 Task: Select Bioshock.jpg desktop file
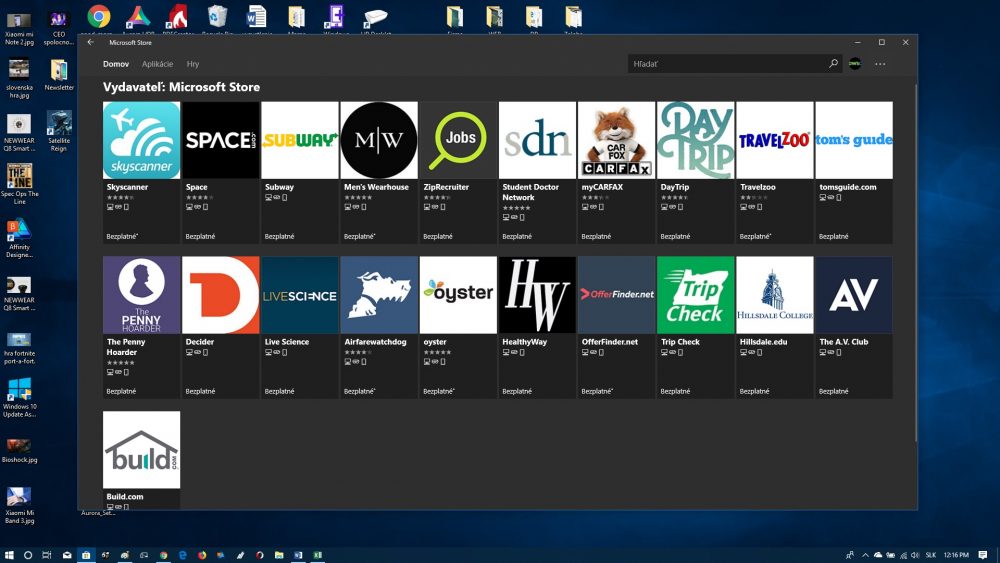[19, 450]
